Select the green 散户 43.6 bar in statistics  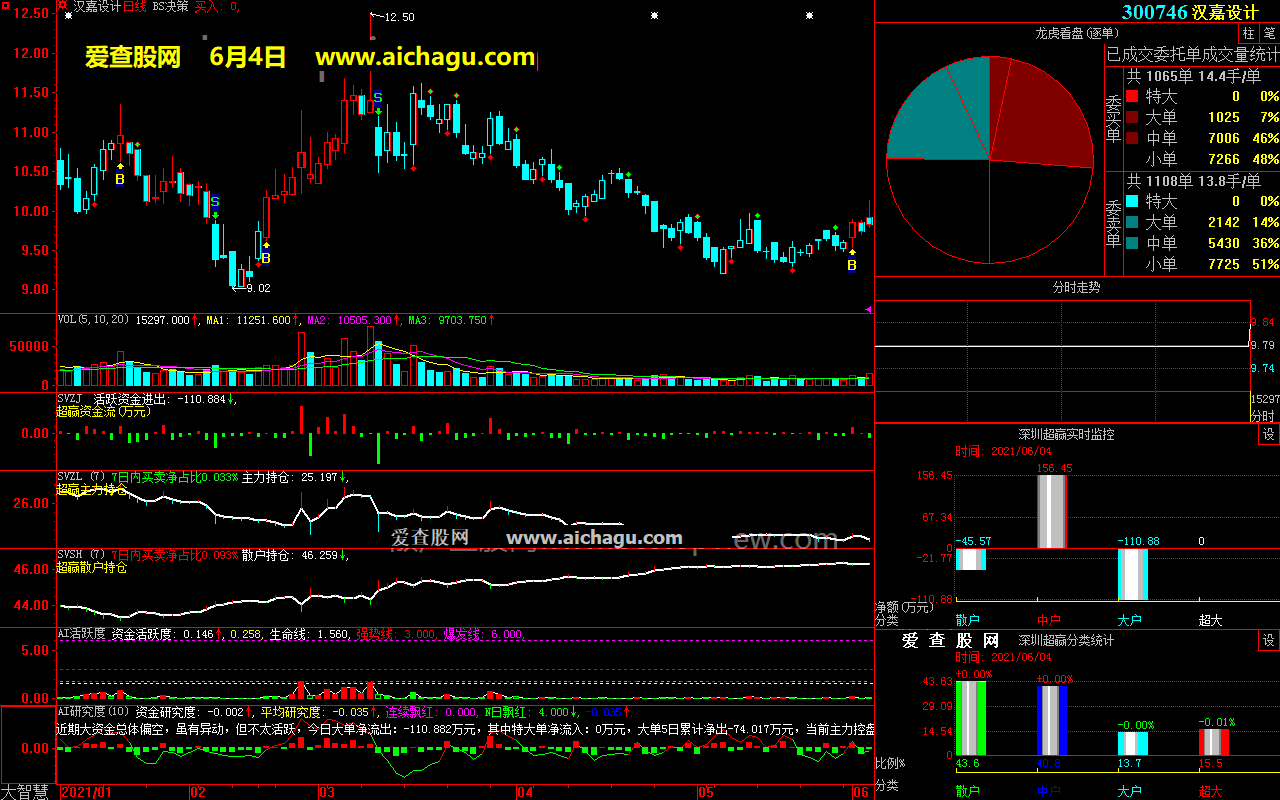tap(971, 718)
